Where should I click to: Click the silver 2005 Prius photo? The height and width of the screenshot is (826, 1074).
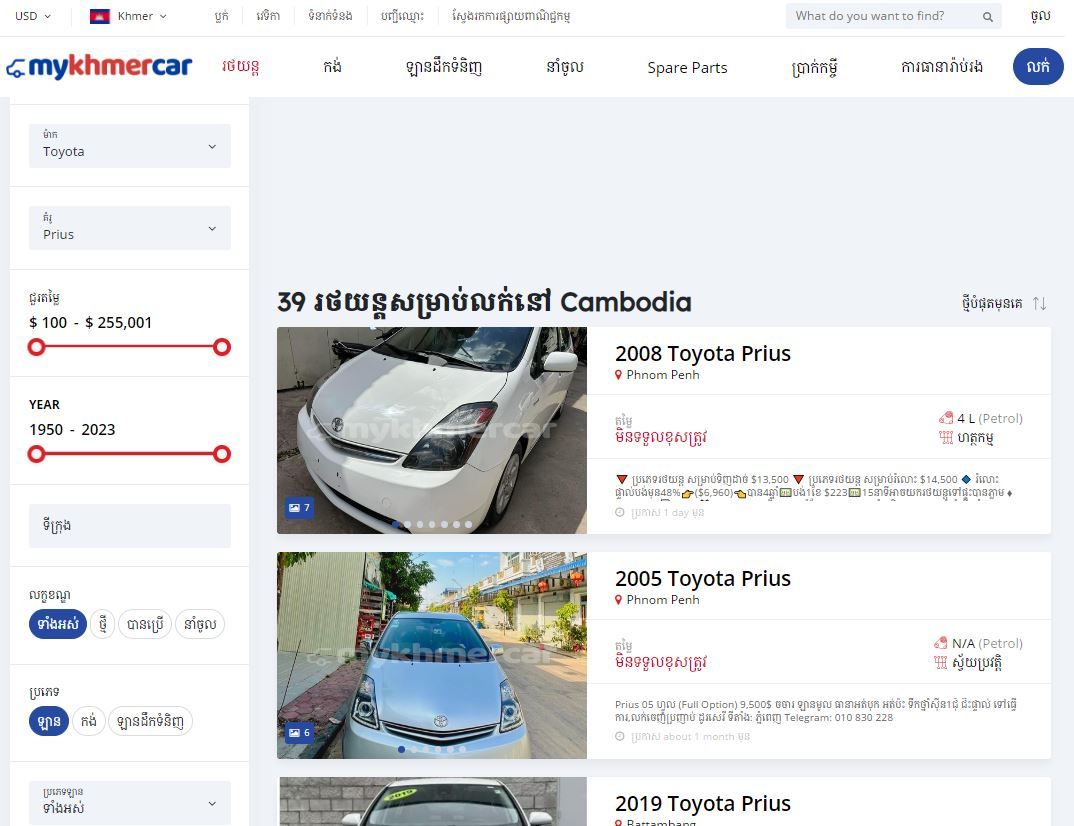pos(432,655)
